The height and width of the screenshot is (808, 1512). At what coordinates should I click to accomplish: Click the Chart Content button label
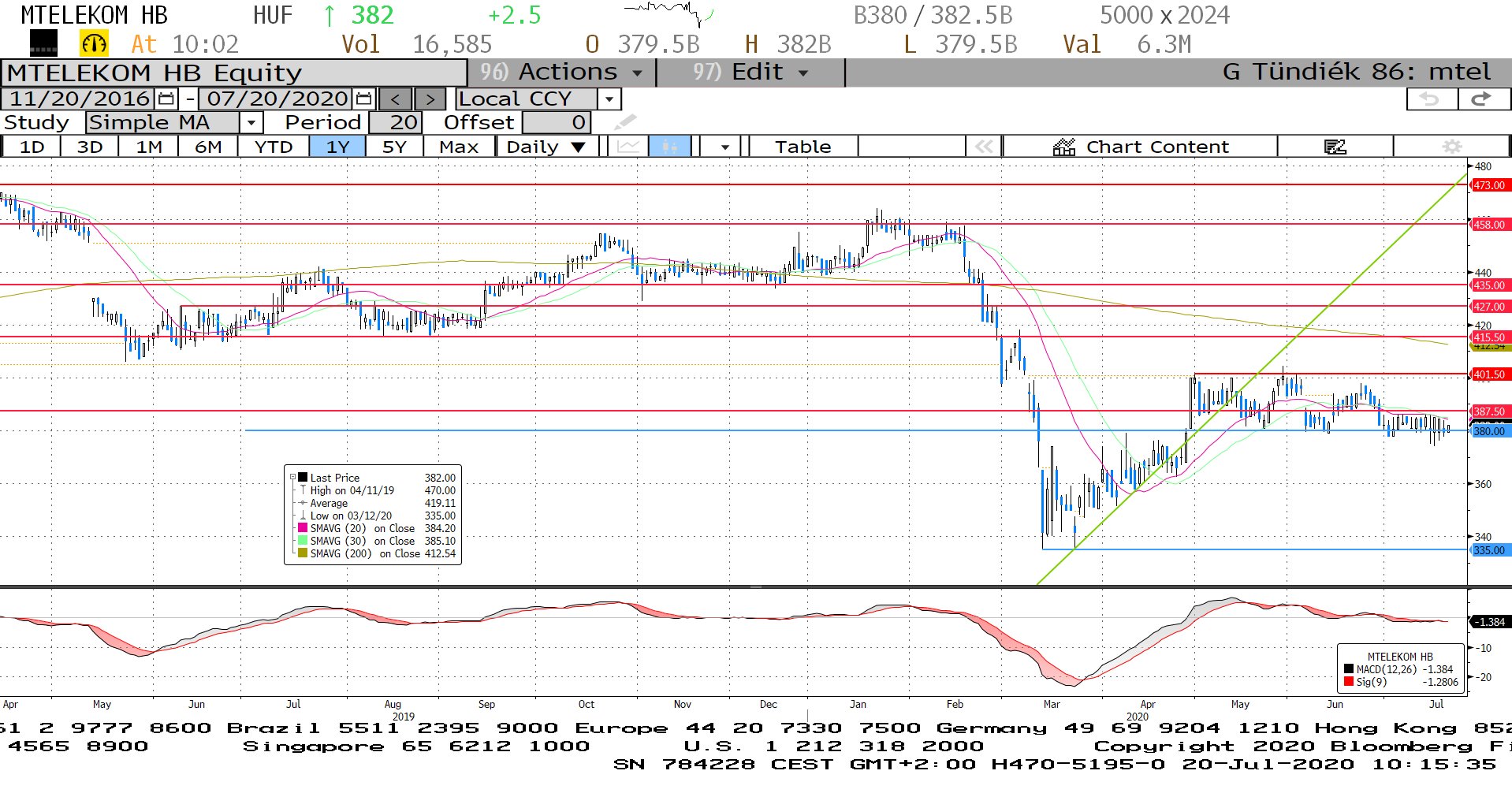point(1157,147)
